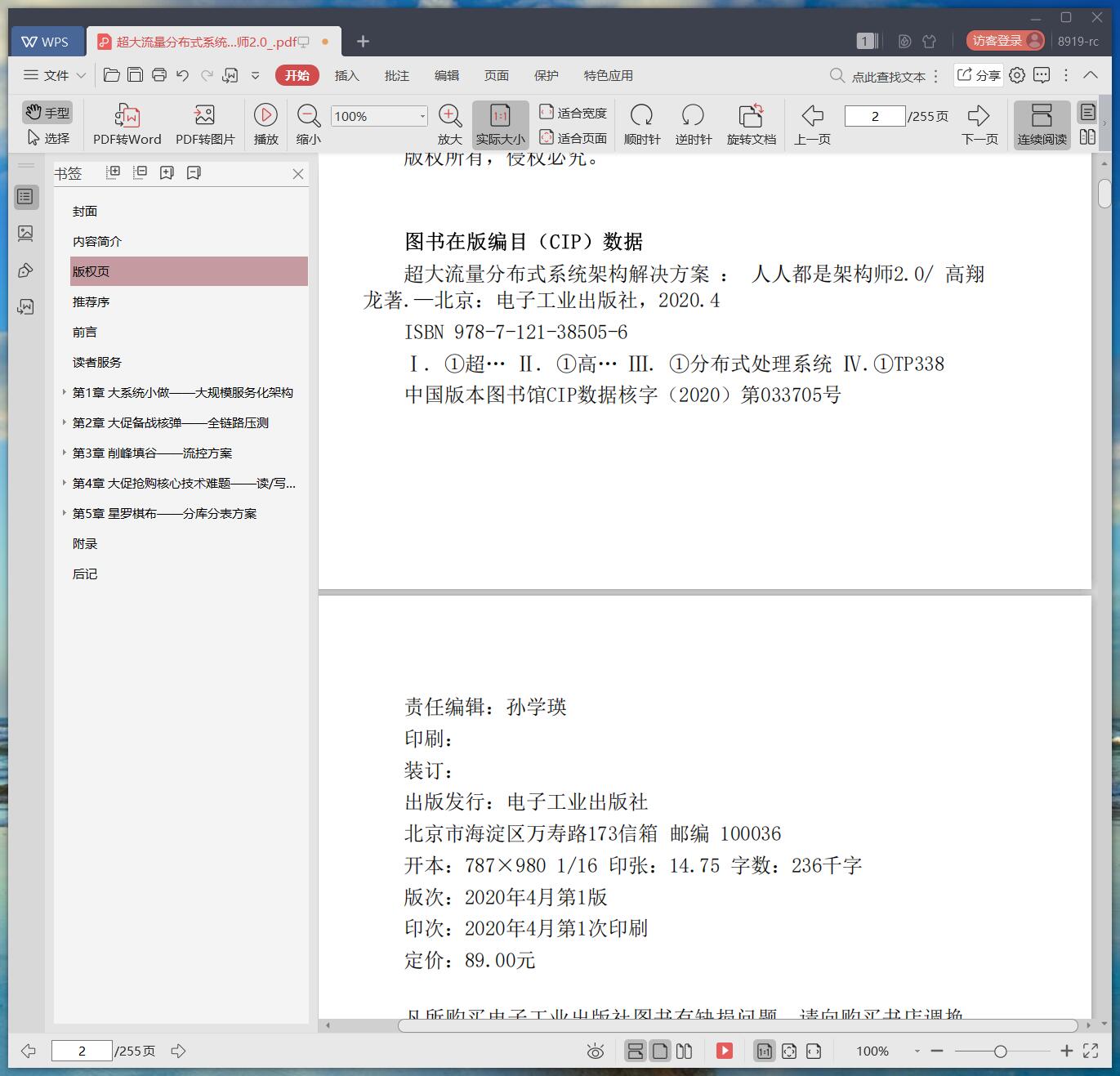Switch to single page layout icon in ribbon

click(1087, 112)
